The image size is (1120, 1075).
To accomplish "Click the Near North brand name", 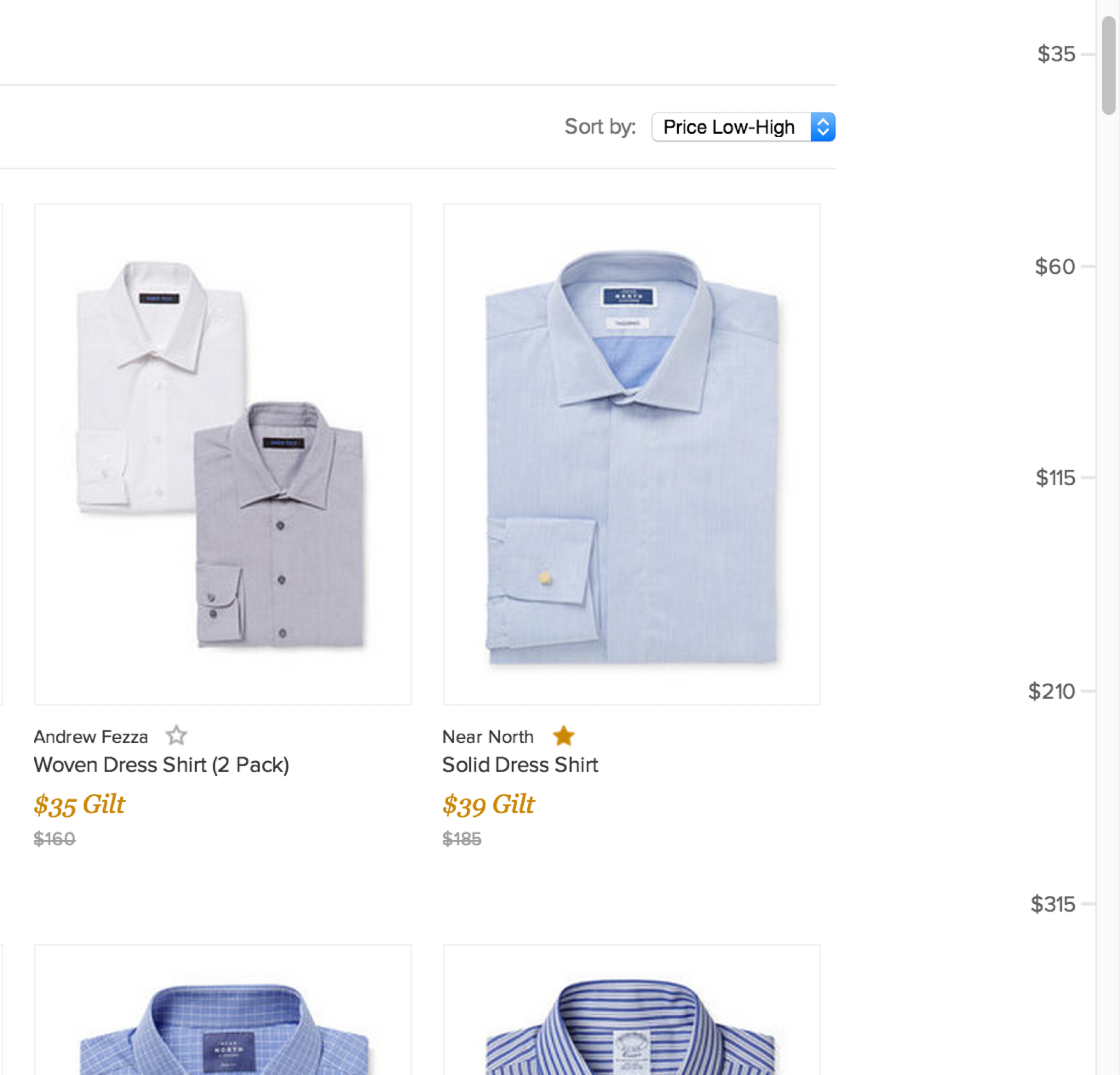I will [x=487, y=737].
